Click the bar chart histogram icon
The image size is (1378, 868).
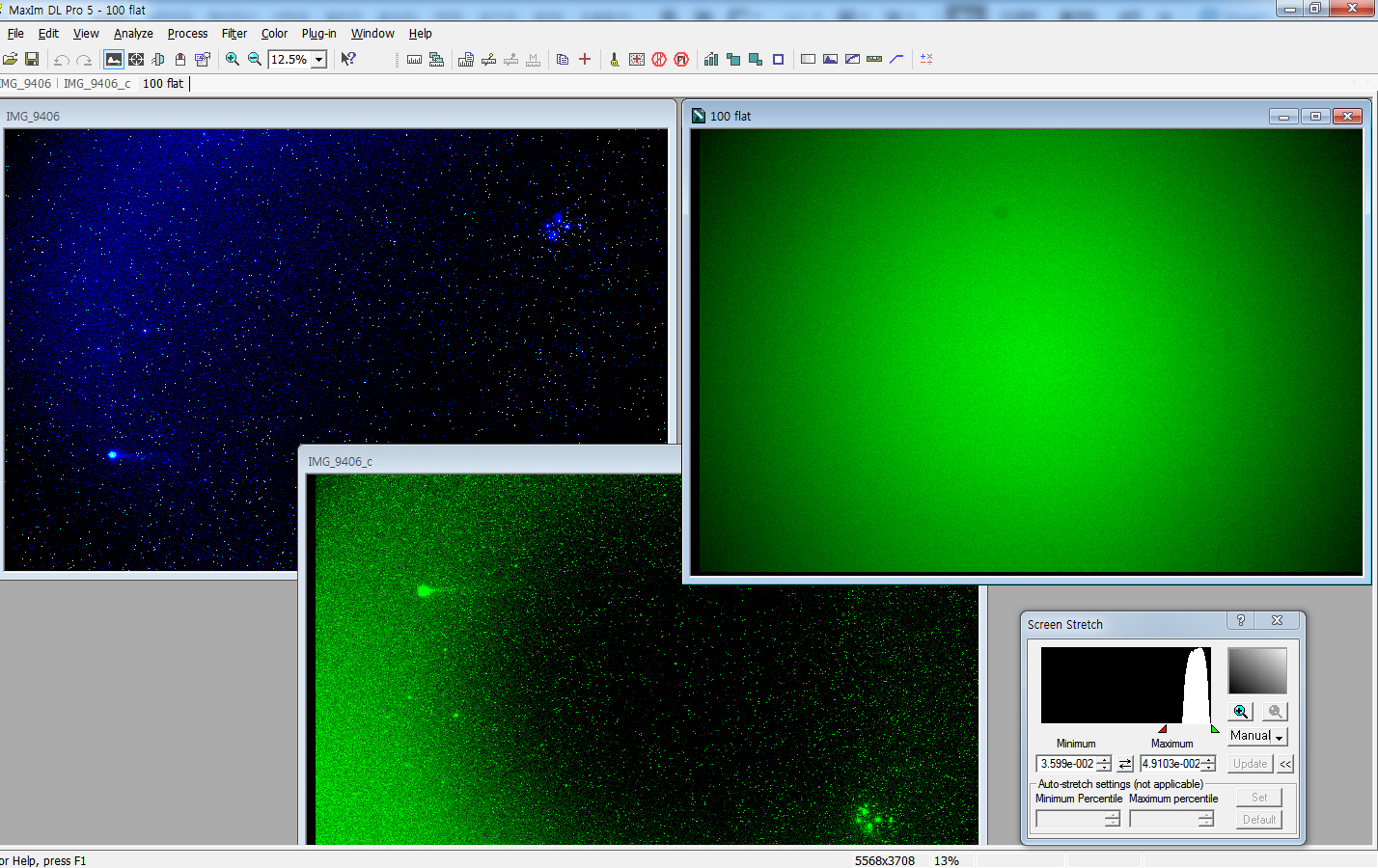click(711, 59)
